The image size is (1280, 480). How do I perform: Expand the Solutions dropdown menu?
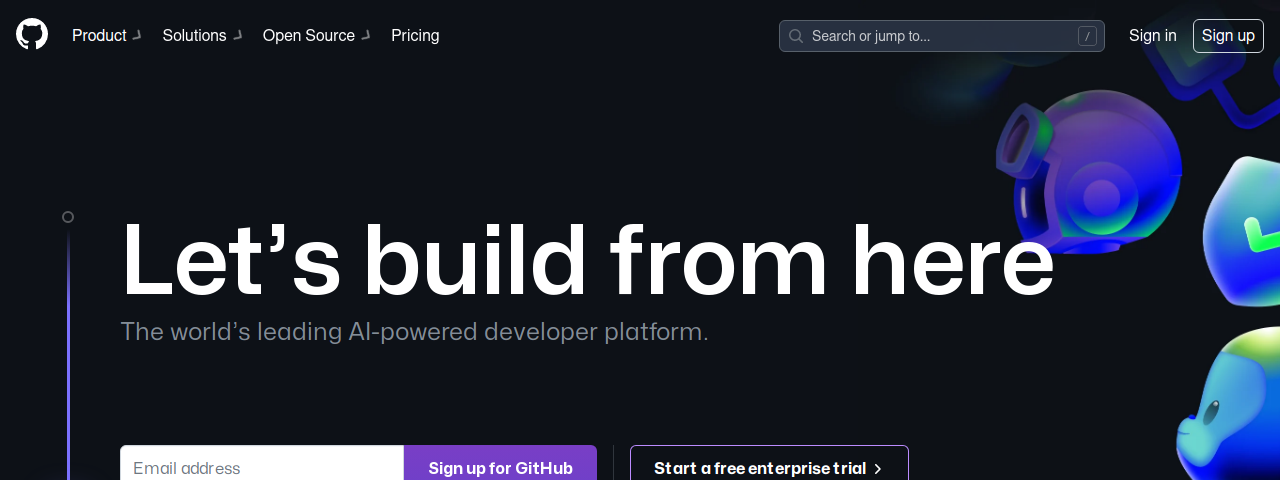(202, 36)
